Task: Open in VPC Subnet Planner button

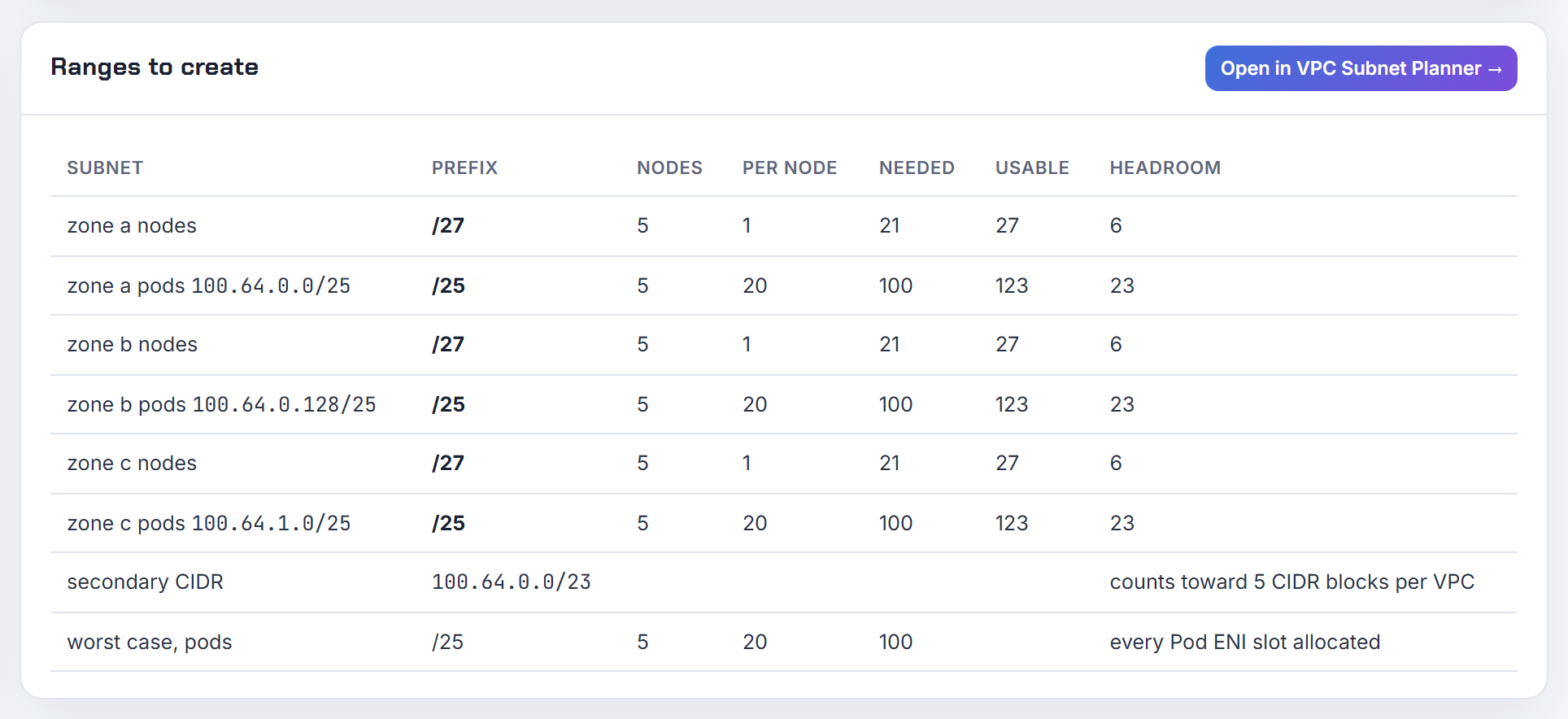Action: (x=1361, y=68)
